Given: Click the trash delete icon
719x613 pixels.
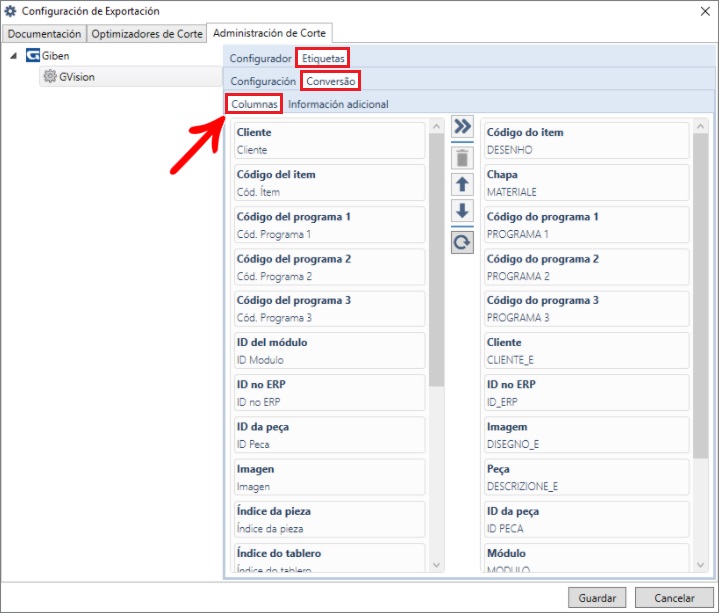Looking at the screenshot, I should (462, 158).
